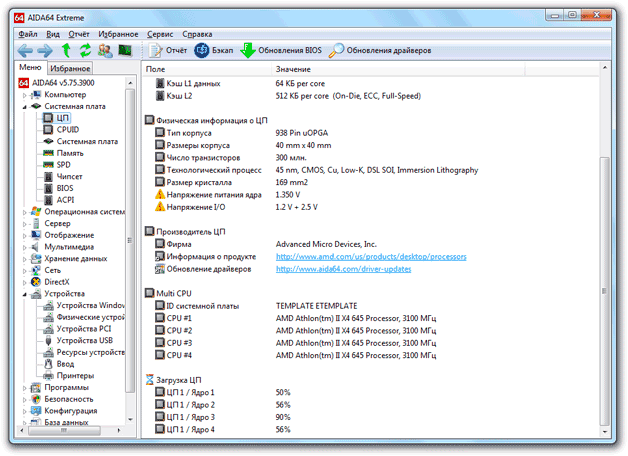Select the Ввод tree item

pyautogui.click(x=59, y=364)
